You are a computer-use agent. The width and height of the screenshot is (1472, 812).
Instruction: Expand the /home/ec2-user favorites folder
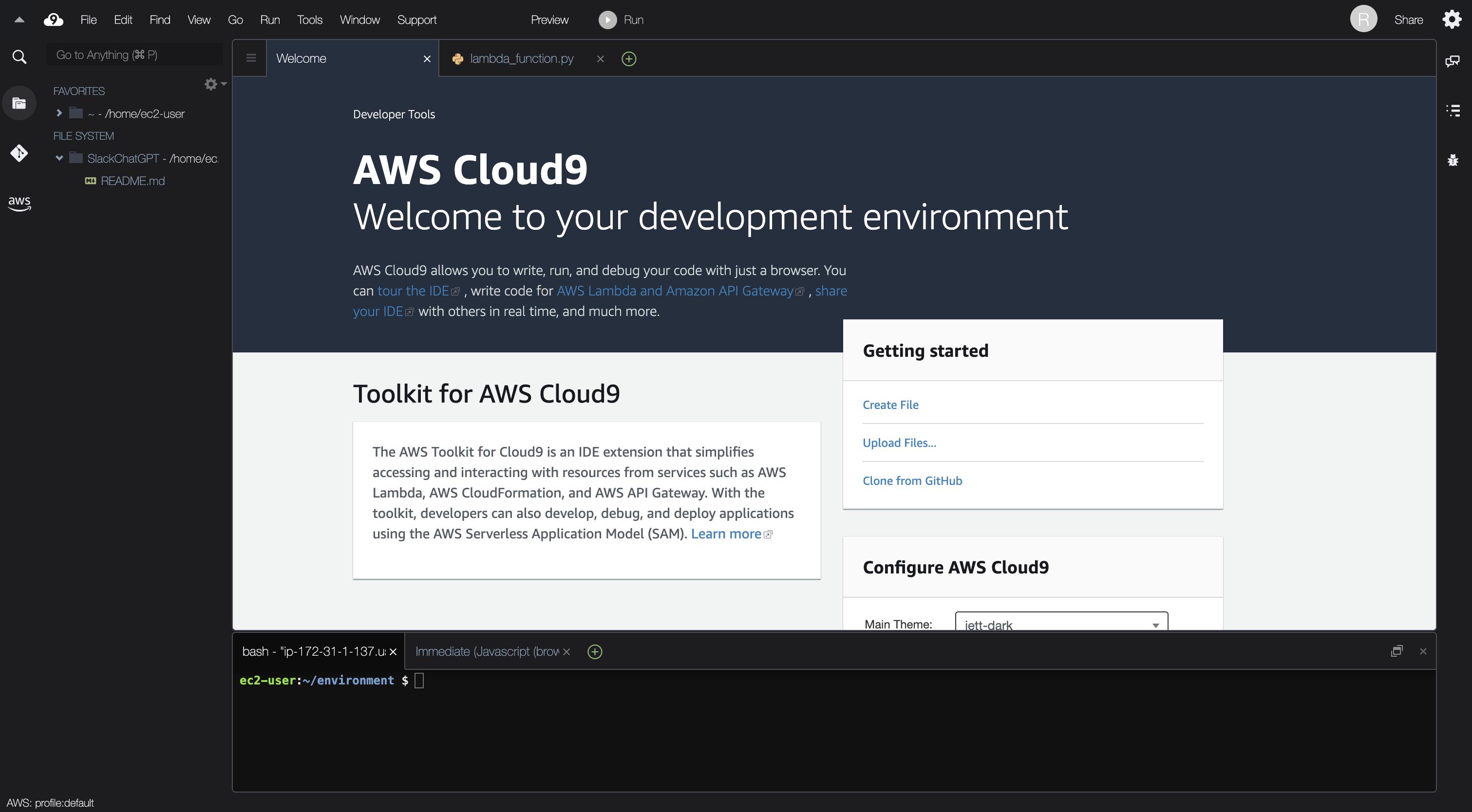[59, 113]
